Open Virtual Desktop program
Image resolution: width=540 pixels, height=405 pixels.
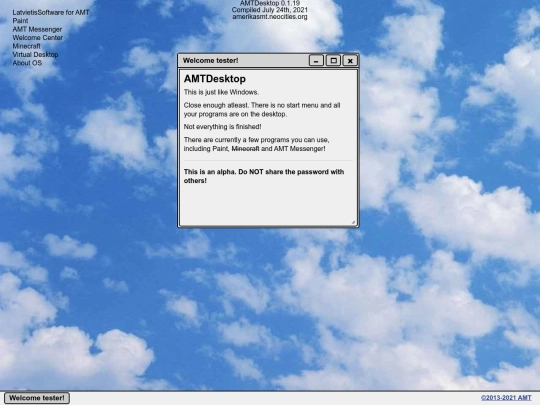pyautogui.click(x=35, y=54)
